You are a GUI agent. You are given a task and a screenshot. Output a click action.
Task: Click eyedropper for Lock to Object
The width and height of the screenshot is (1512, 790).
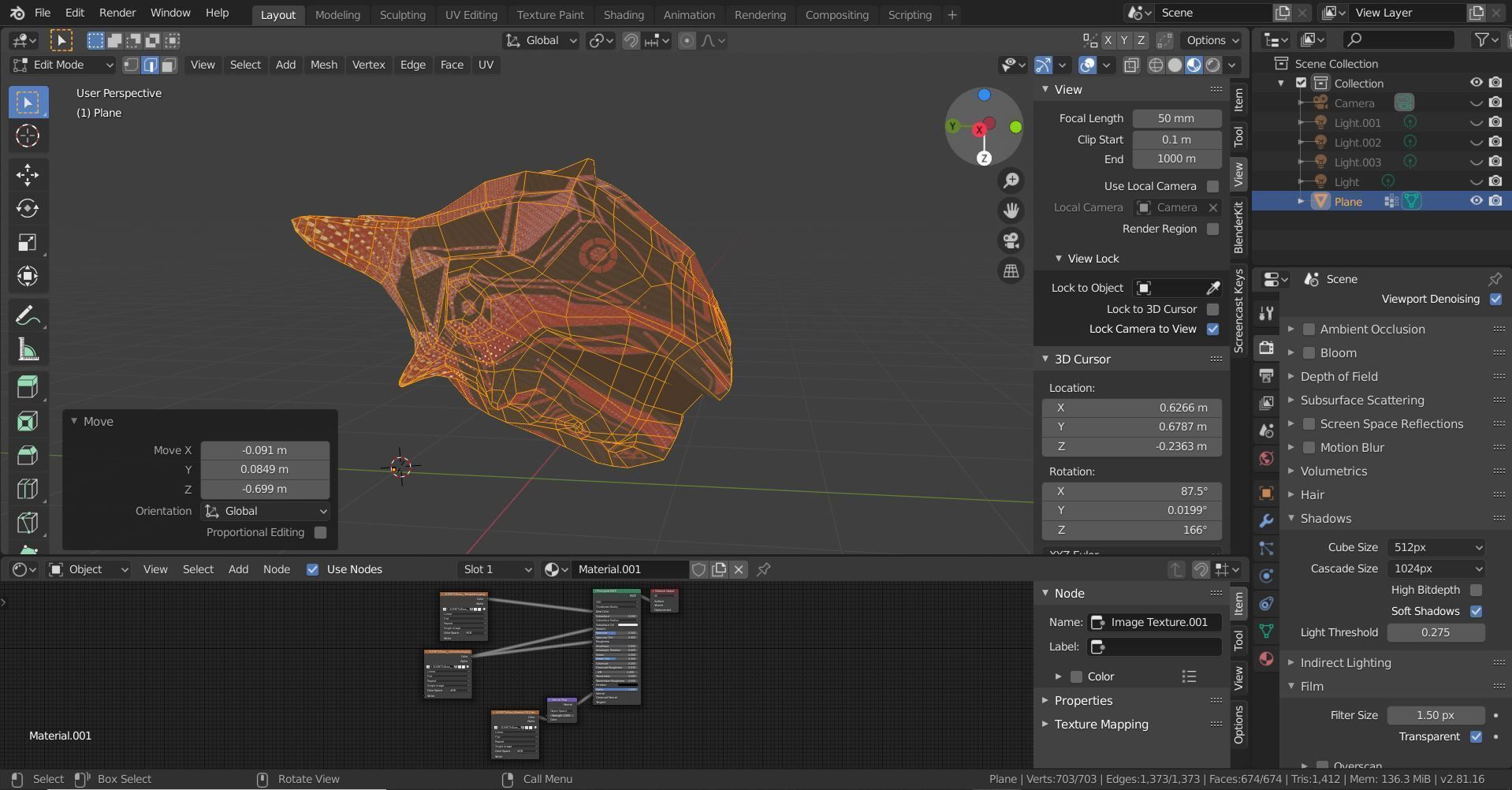coord(1212,288)
